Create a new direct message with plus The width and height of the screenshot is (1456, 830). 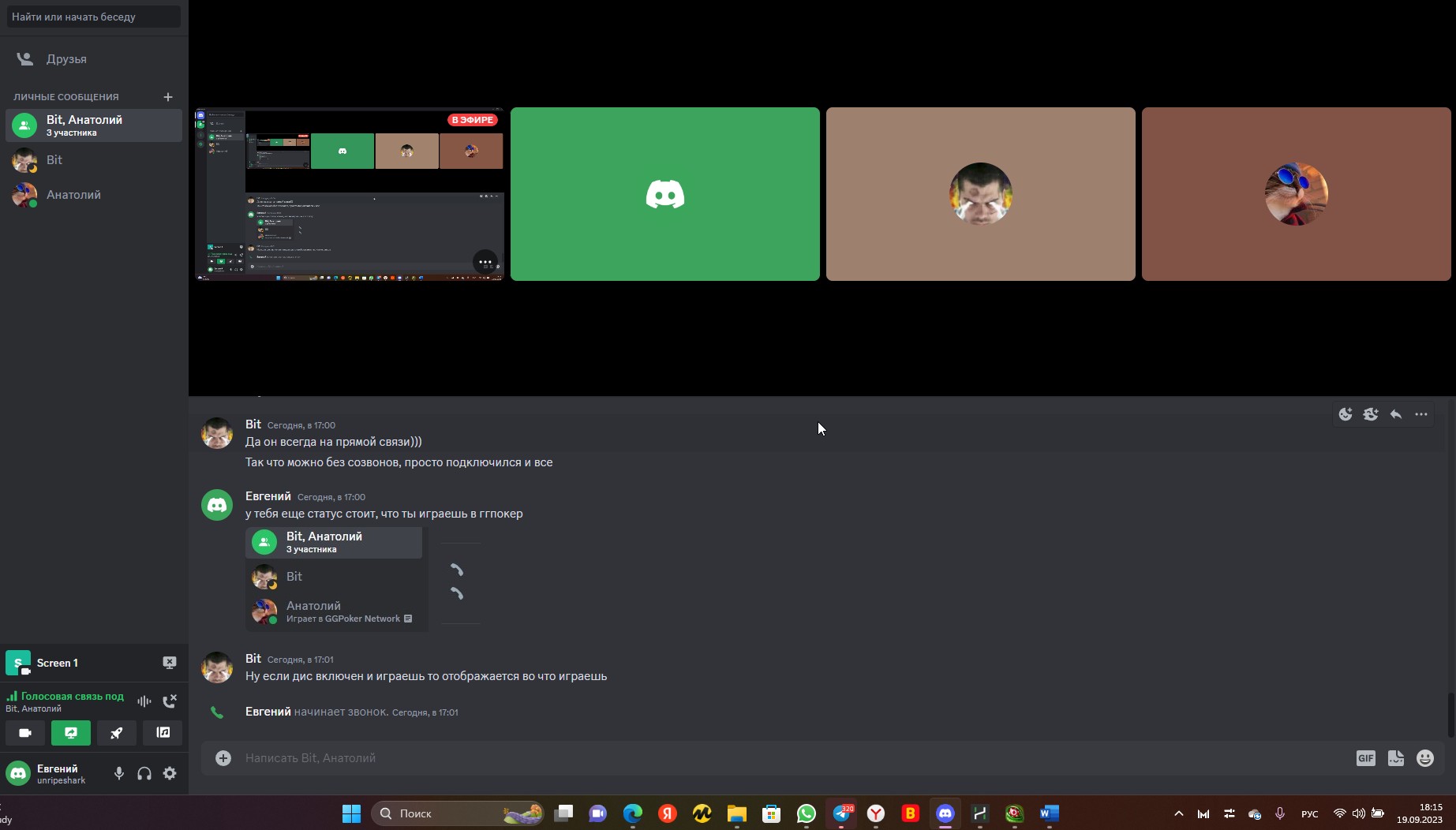pos(167,96)
